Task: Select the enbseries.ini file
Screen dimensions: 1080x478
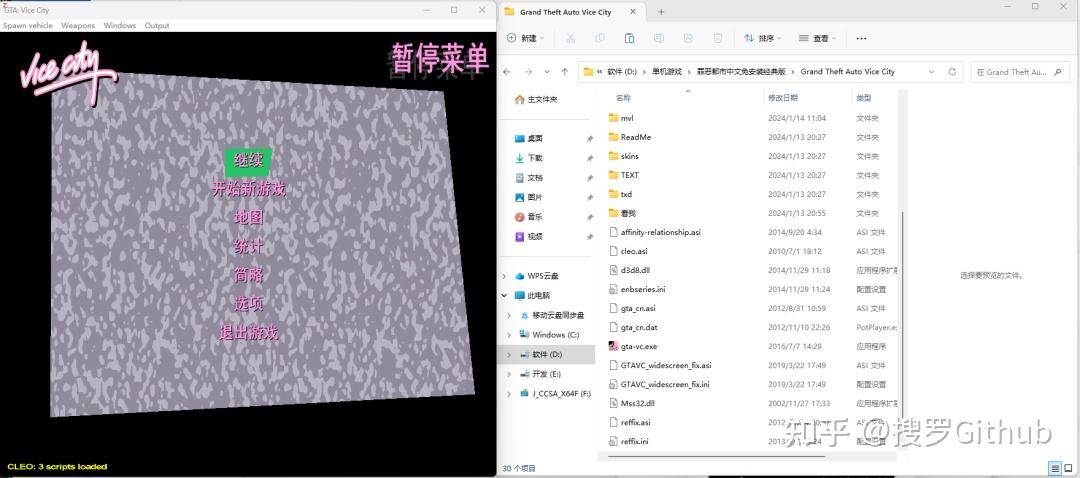Action: click(x=642, y=289)
